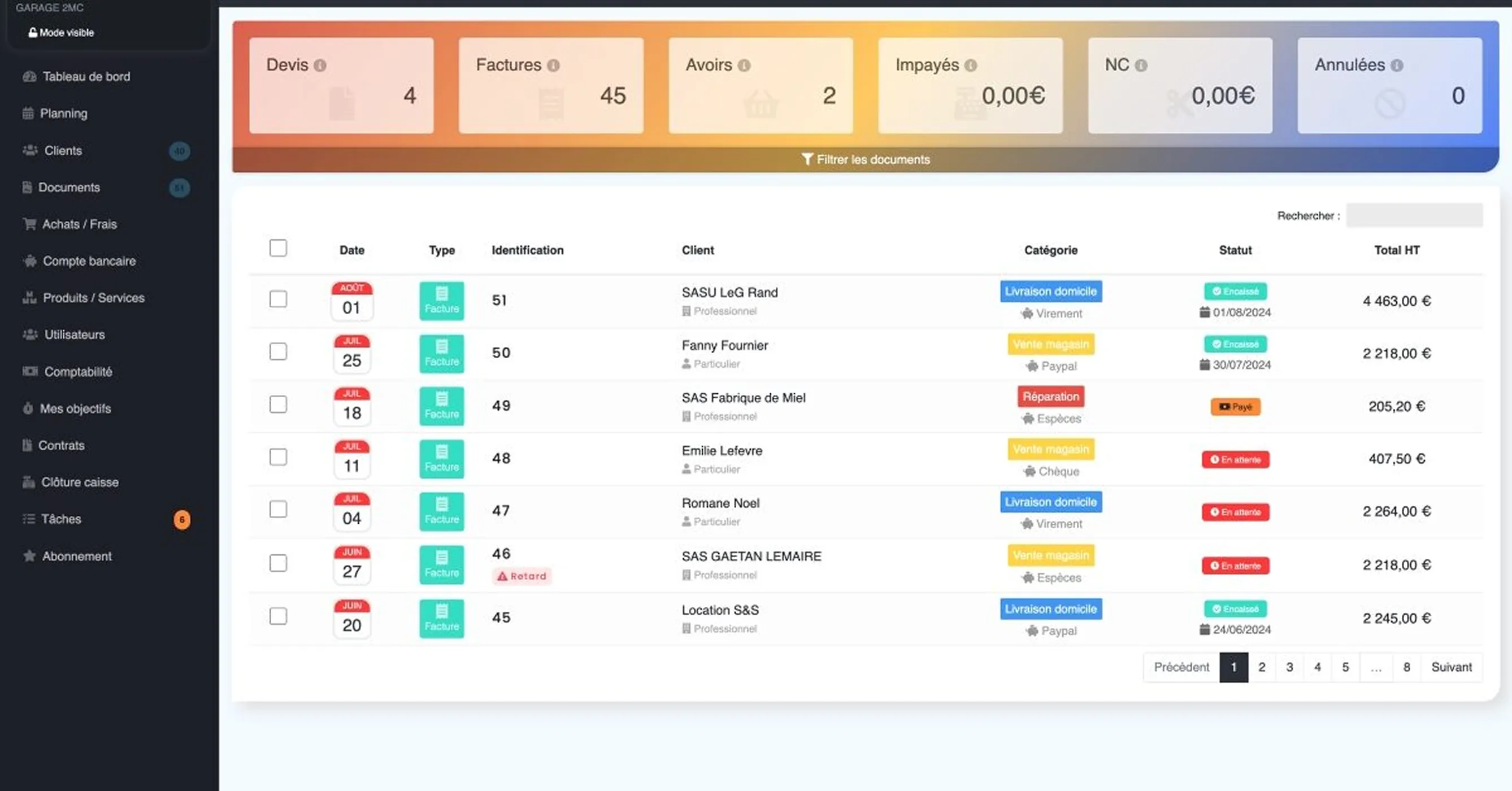
Task: Check the select-all checkbox in the table header
Action: pyautogui.click(x=278, y=248)
